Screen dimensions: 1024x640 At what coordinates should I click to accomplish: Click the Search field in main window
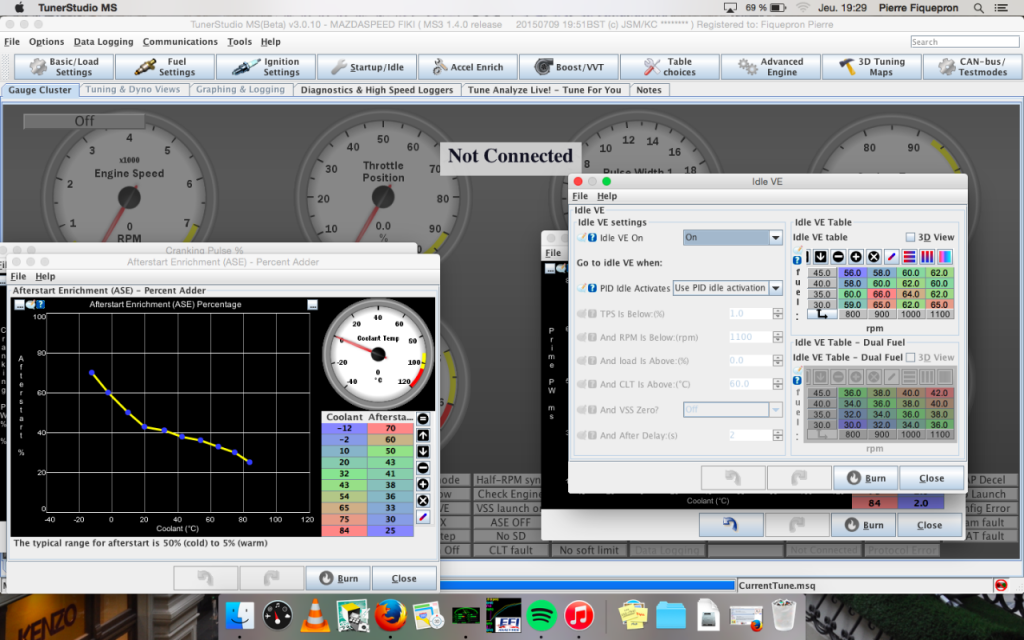pyautogui.click(x=965, y=42)
